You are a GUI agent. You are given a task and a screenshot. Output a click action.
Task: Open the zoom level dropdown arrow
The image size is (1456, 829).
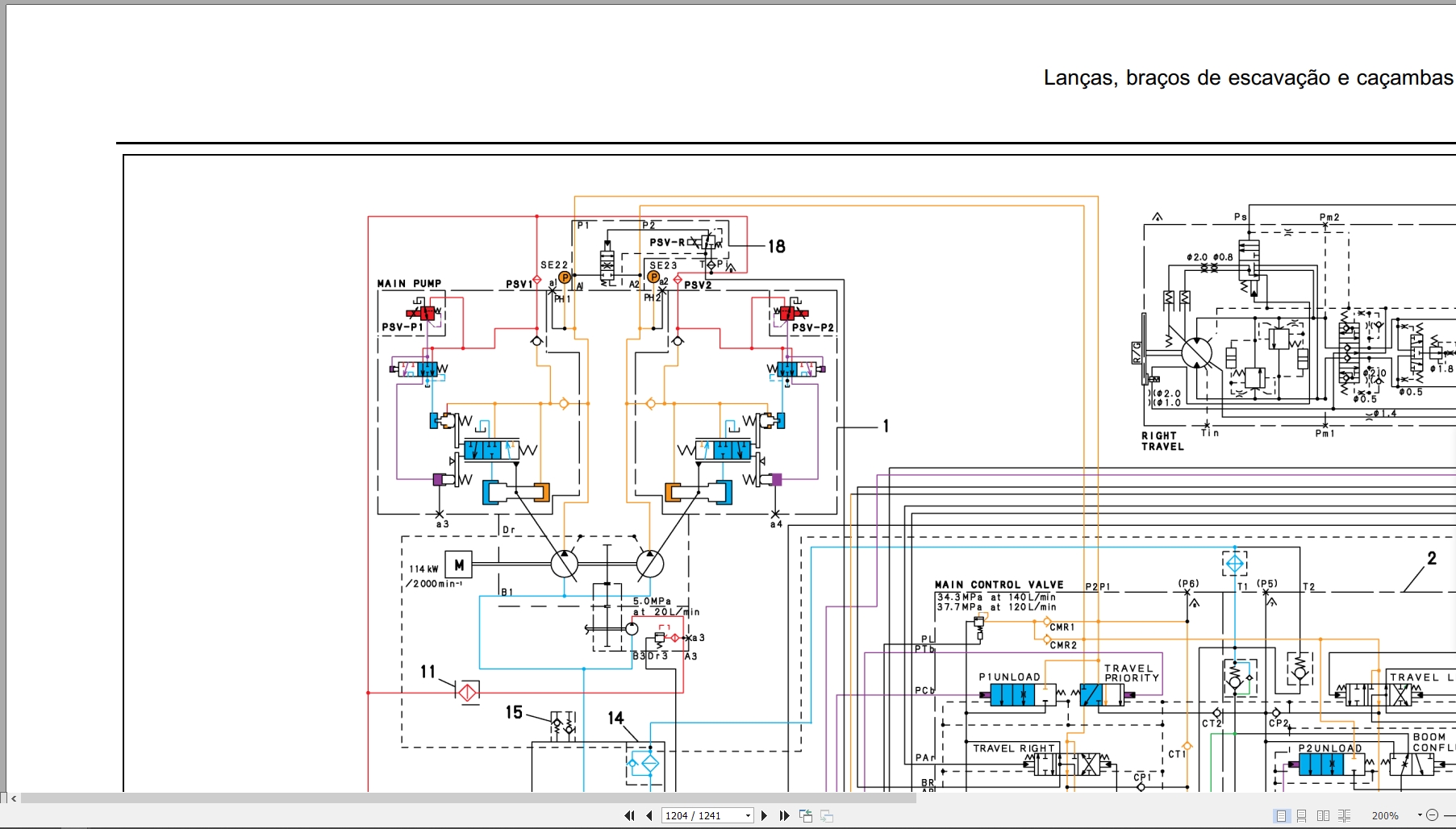(1420, 815)
